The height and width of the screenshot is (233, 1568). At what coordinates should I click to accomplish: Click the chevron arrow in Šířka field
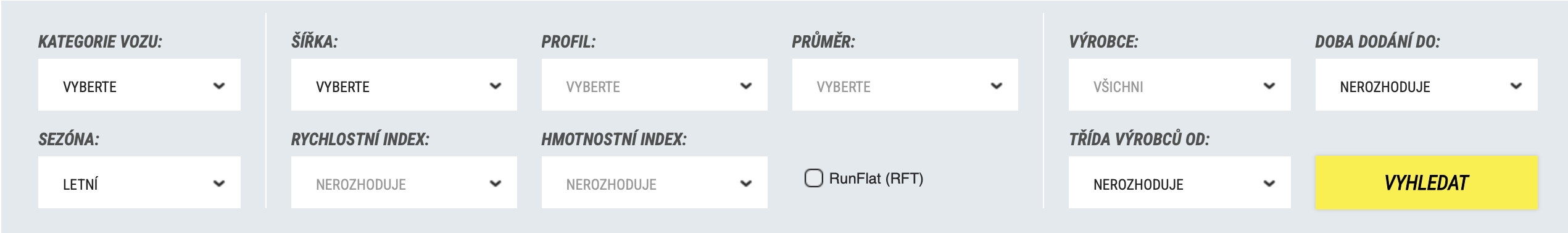pos(496,86)
